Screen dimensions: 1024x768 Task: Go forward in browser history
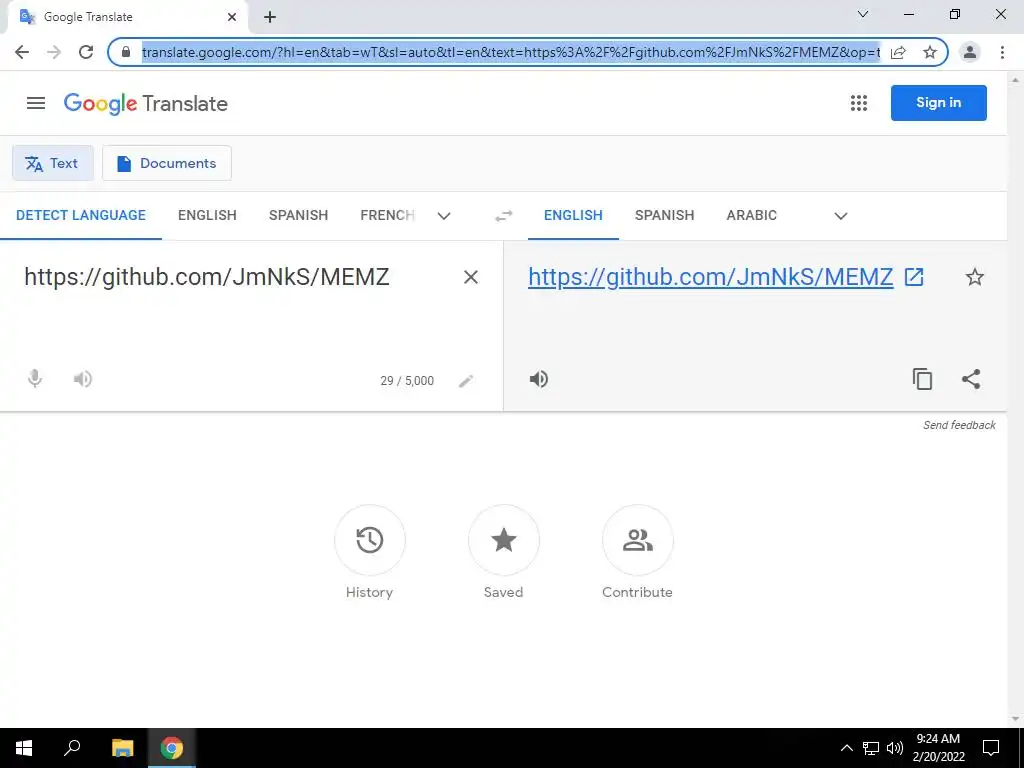click(54, 52)
